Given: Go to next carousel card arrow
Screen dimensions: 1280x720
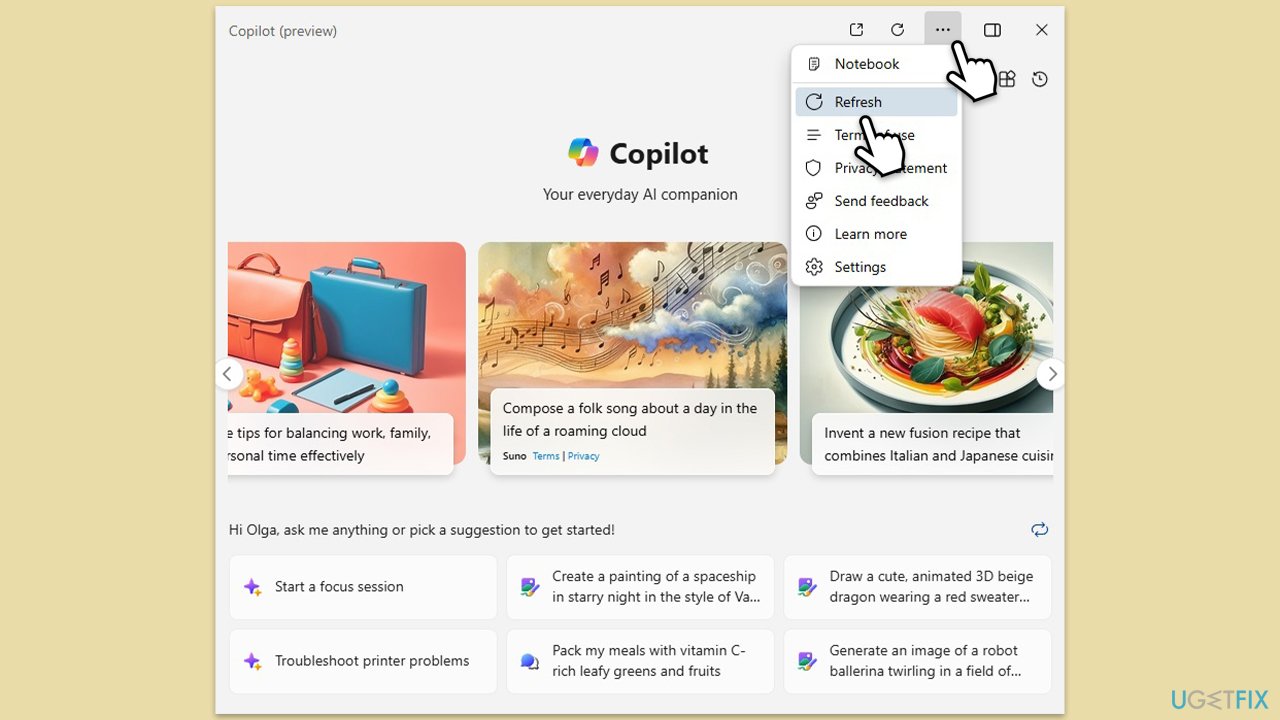Looking at the screenshot, I should (1051, 375).
